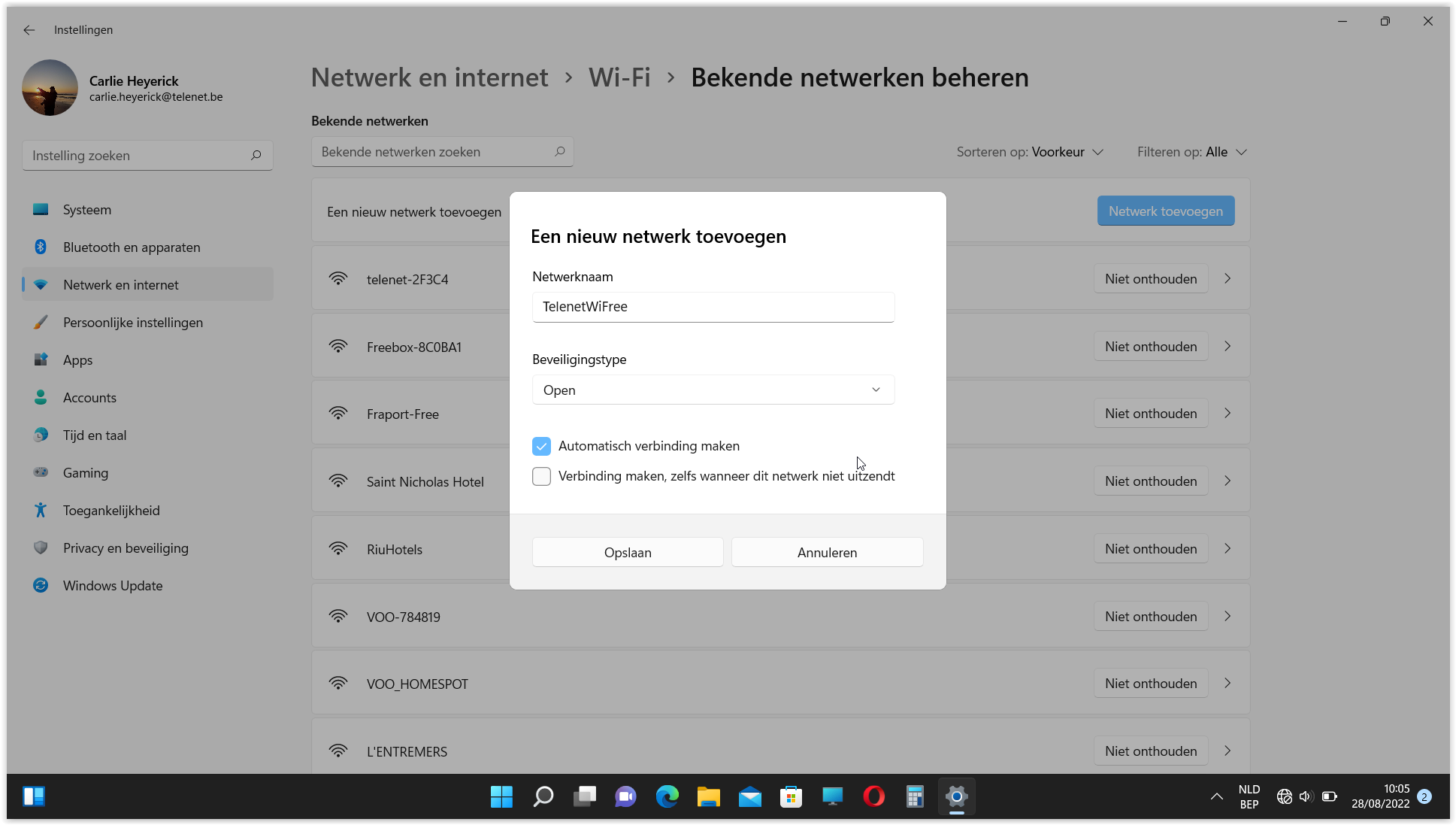The image size is (1456, 825).
Task: Click the search icon in Instelling zoeken
Action: tap(256, 156)
